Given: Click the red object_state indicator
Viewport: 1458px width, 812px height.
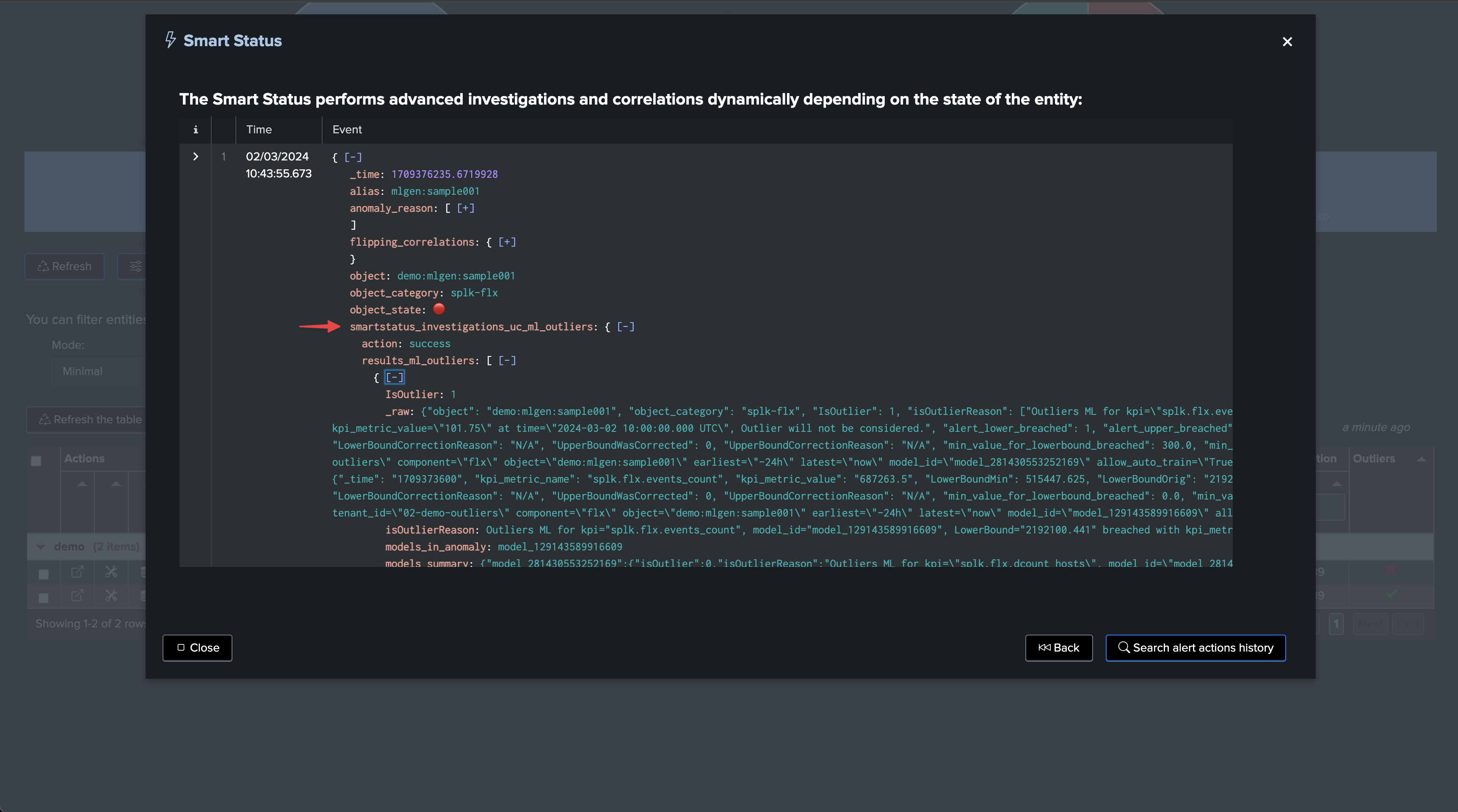Looking at the screenshot, I should click(x=439, y=309).
